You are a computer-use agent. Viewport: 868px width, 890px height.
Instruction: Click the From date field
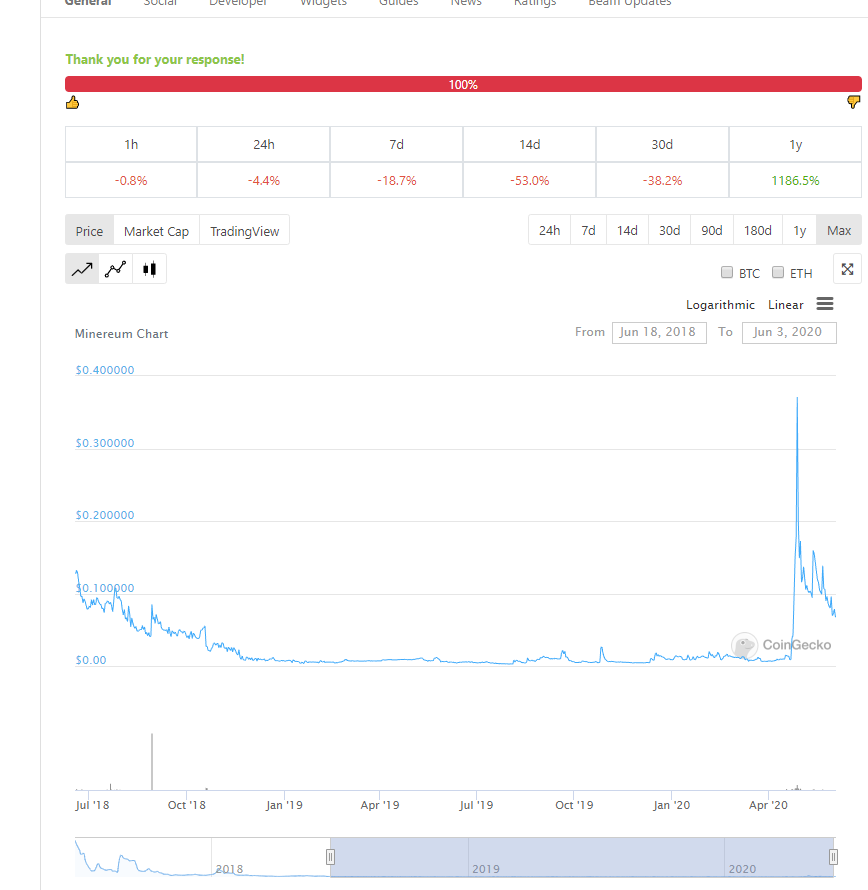659,333
